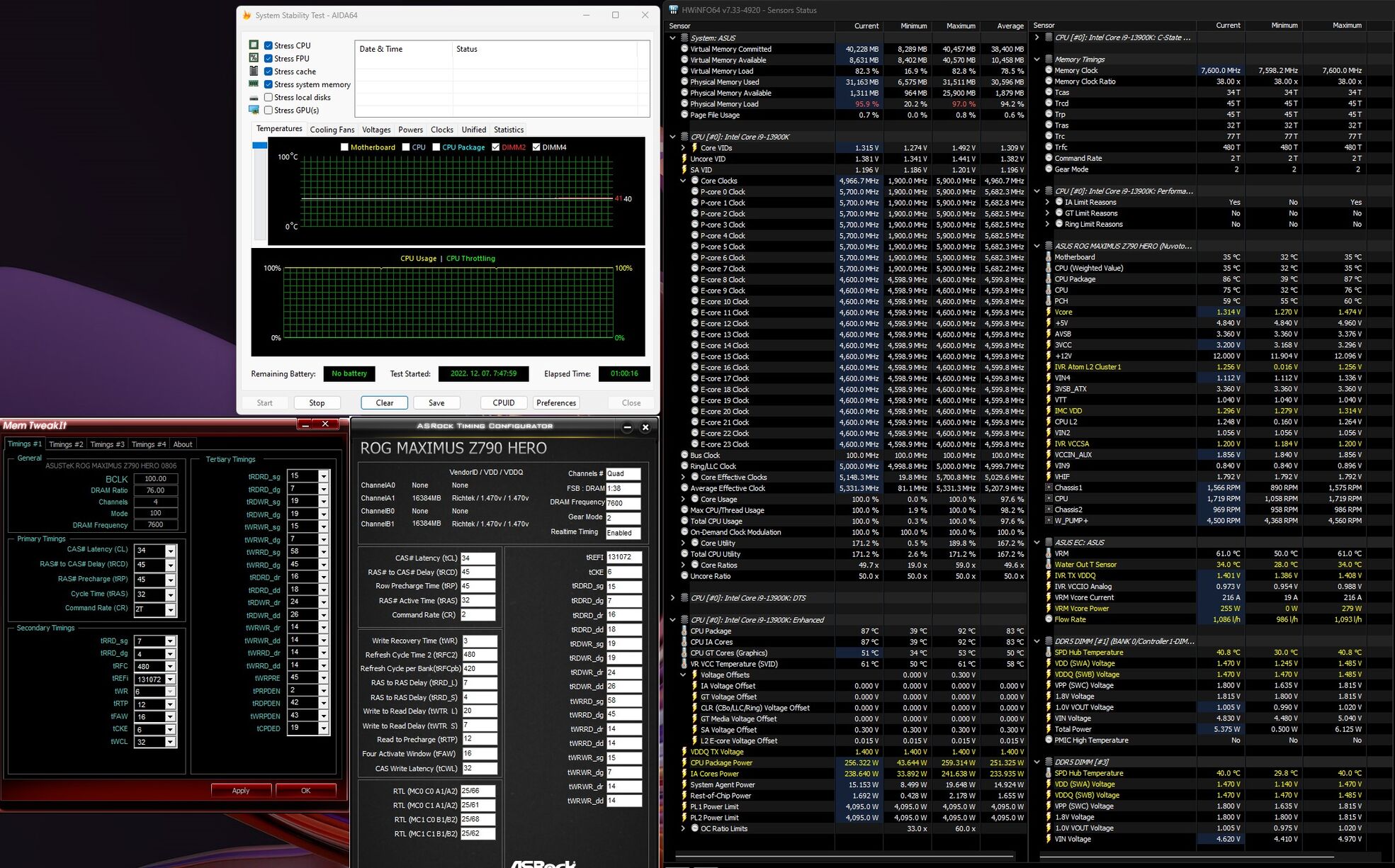
Task: Click the PMIC High Temperature status icon
Action: pos(1049,740)
